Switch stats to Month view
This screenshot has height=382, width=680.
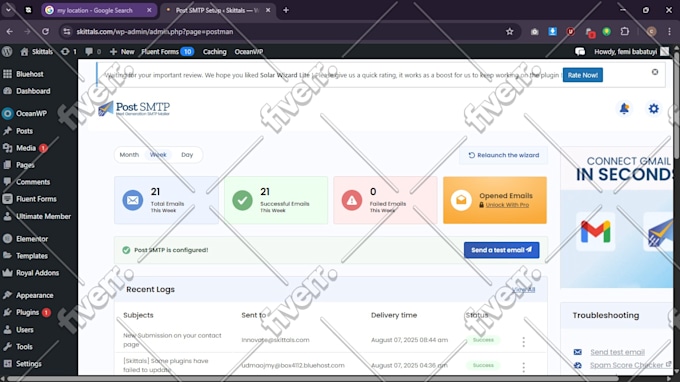(129, 155)
